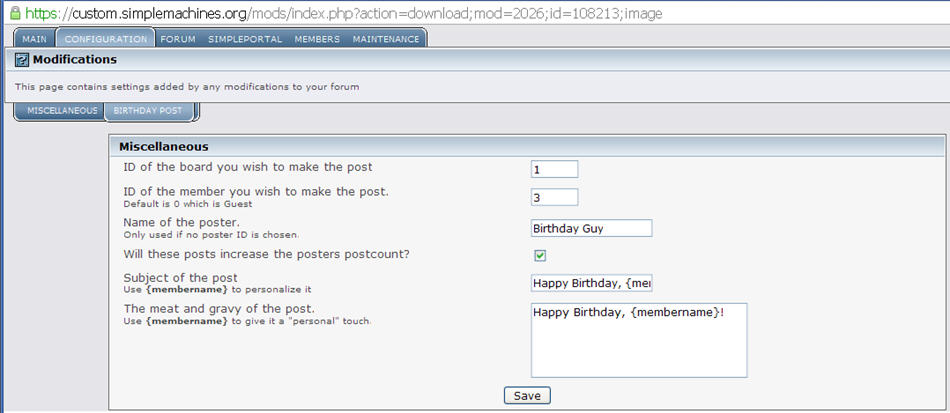Switch to the Birthday Post sub-tab
This screenshot has height=413, width=950.
click(x=147, y=110)
